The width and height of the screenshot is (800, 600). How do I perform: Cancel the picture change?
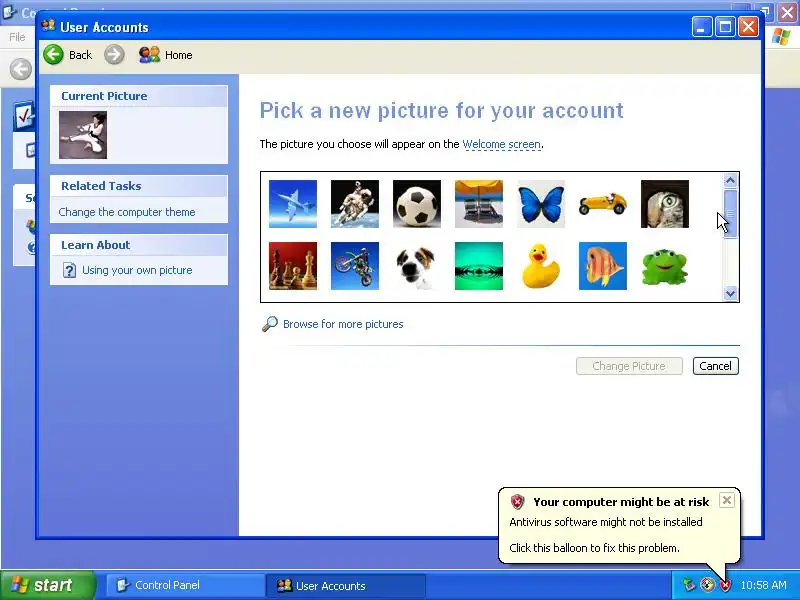point(715,366)
